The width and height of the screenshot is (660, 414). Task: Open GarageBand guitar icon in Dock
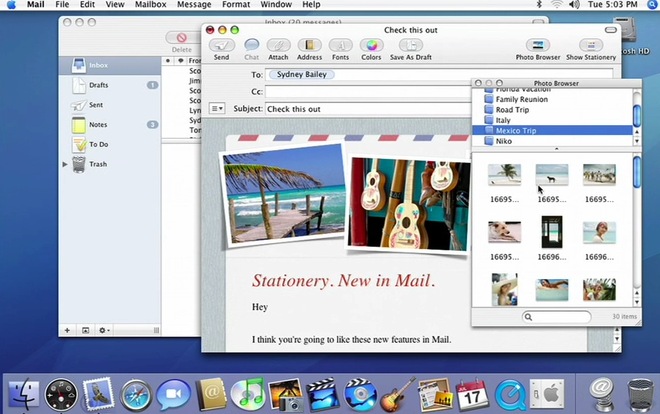coord(398,395)
